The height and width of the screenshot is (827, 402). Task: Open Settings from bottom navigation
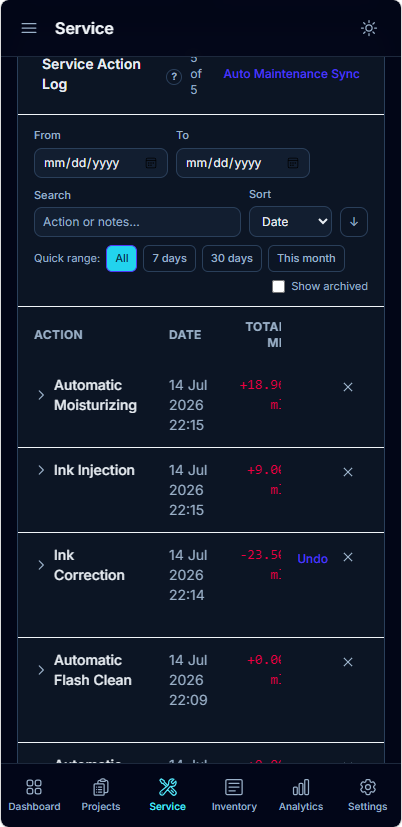point(368,795)
